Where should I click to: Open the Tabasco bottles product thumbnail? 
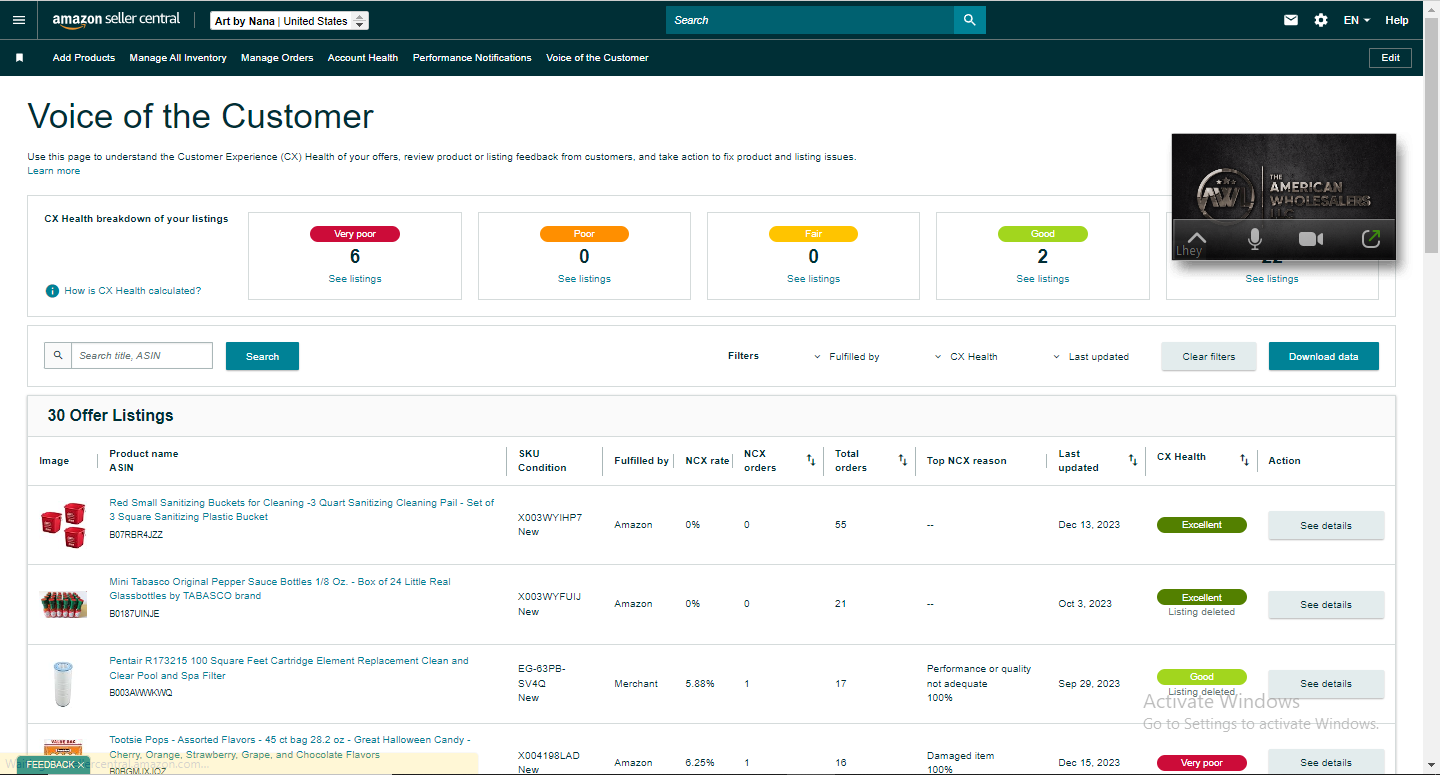coord(63,604)
